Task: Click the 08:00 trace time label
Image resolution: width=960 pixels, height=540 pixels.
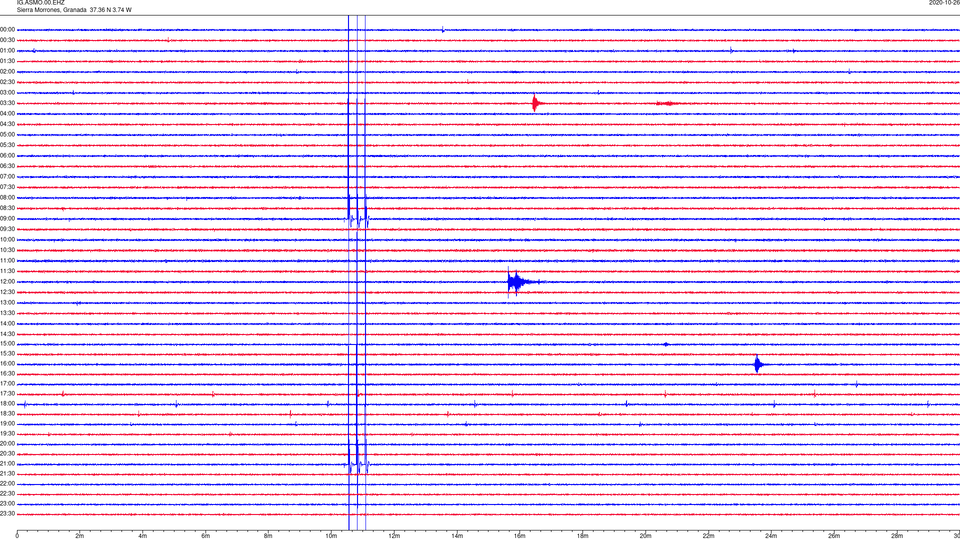Action: [7, 198]
